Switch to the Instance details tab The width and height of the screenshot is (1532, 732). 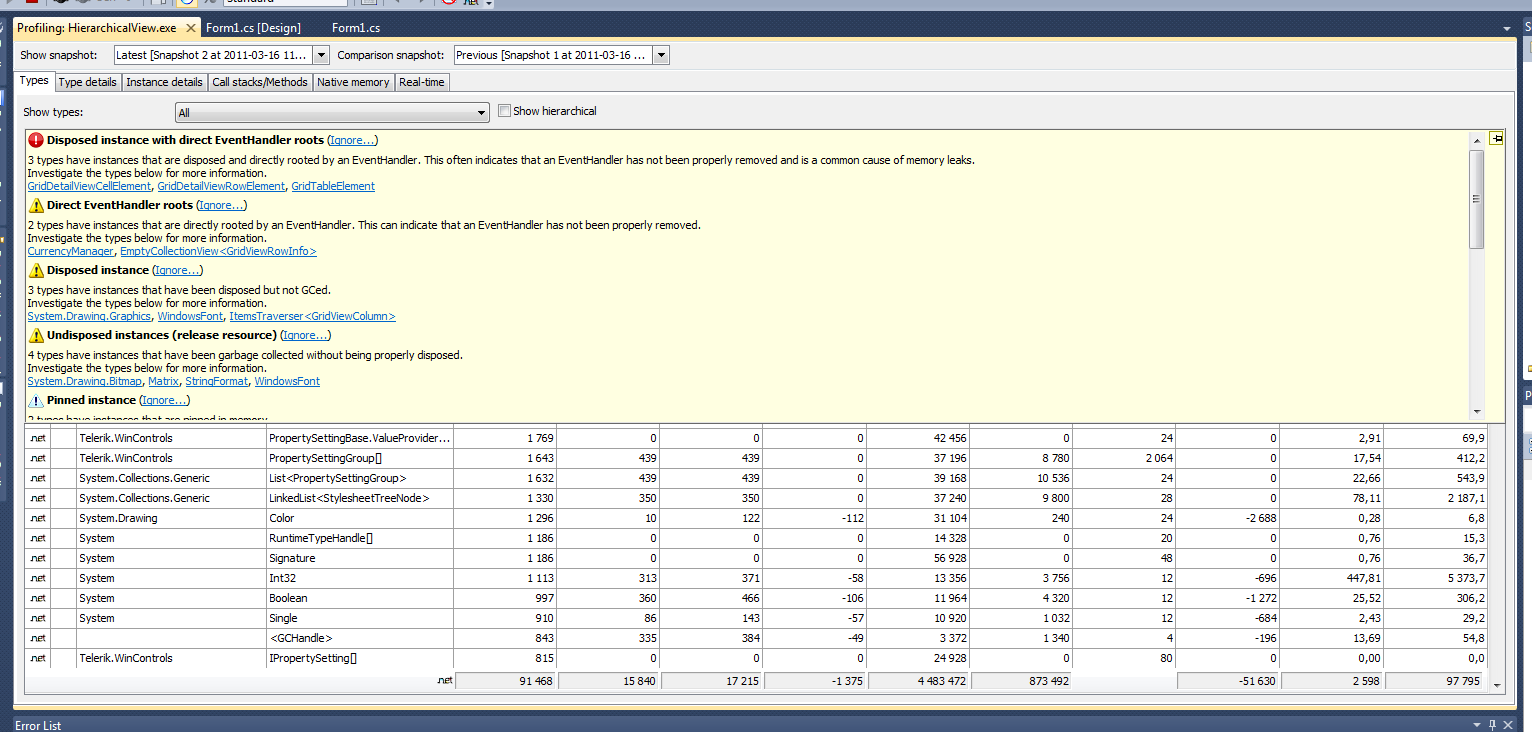click(164, 82)
